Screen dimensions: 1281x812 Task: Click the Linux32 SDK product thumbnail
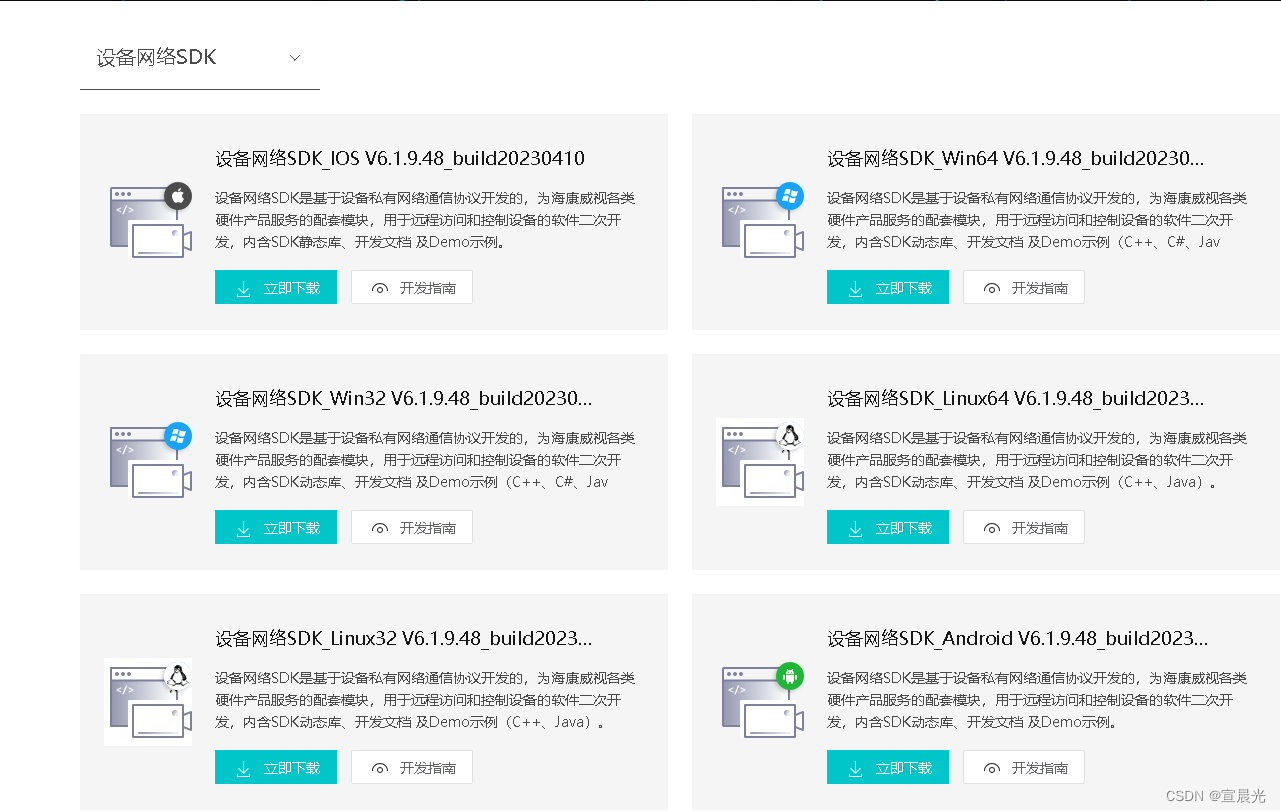tap(148, 702)
